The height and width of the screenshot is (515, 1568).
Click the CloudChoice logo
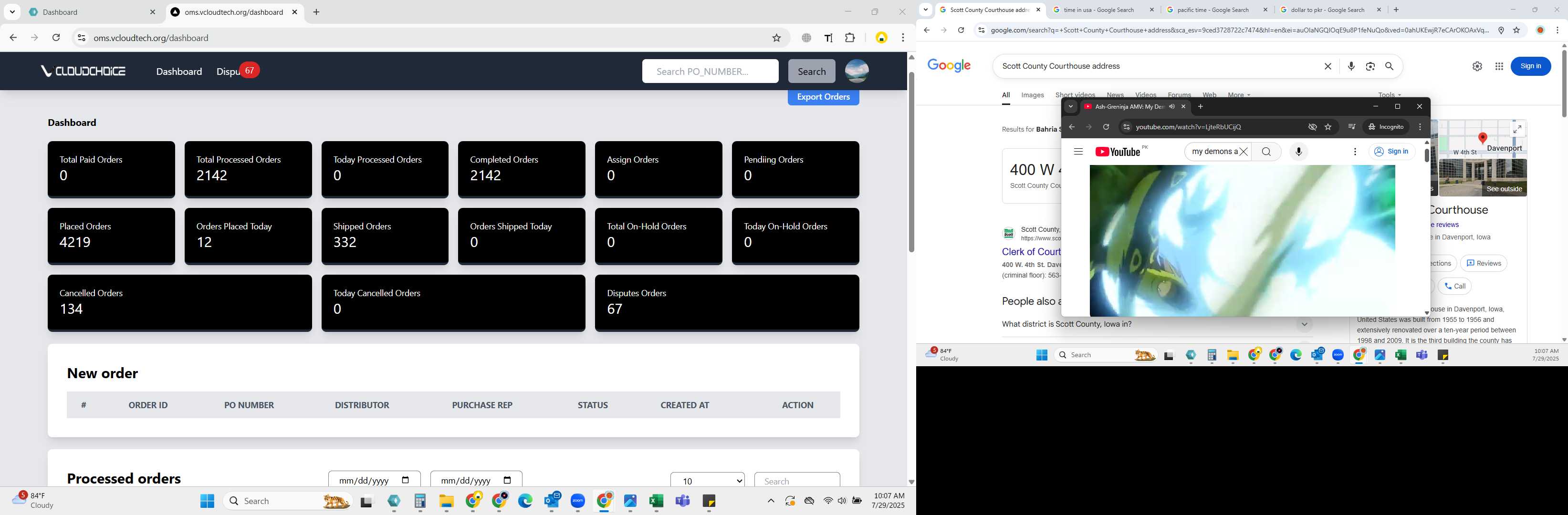click(x=84, y=71)
